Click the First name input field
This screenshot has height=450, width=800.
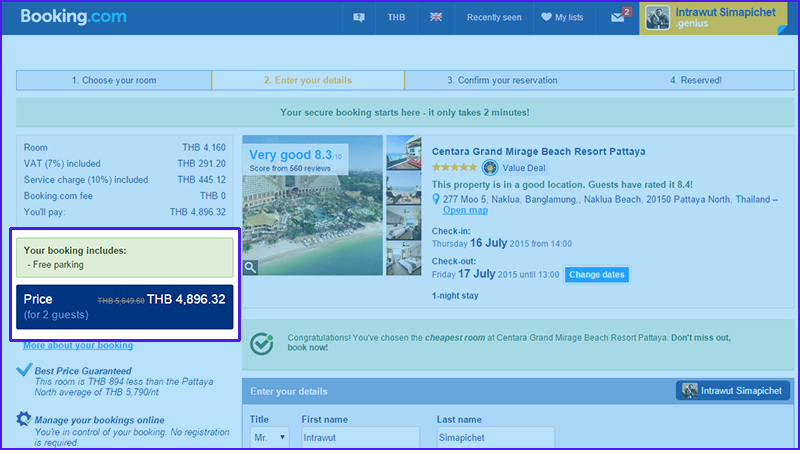tap(360, 438)
